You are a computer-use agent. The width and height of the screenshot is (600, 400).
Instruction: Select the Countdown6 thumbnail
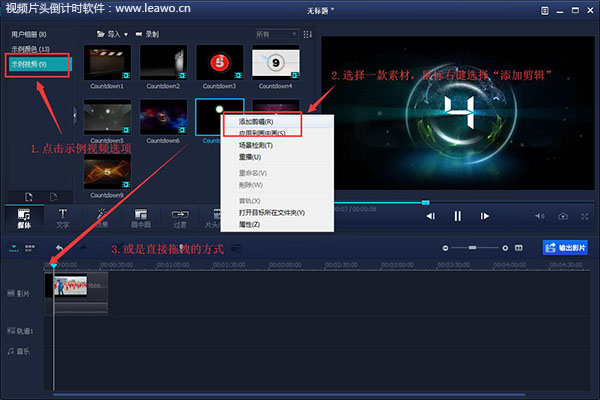(x=163, y=117)
